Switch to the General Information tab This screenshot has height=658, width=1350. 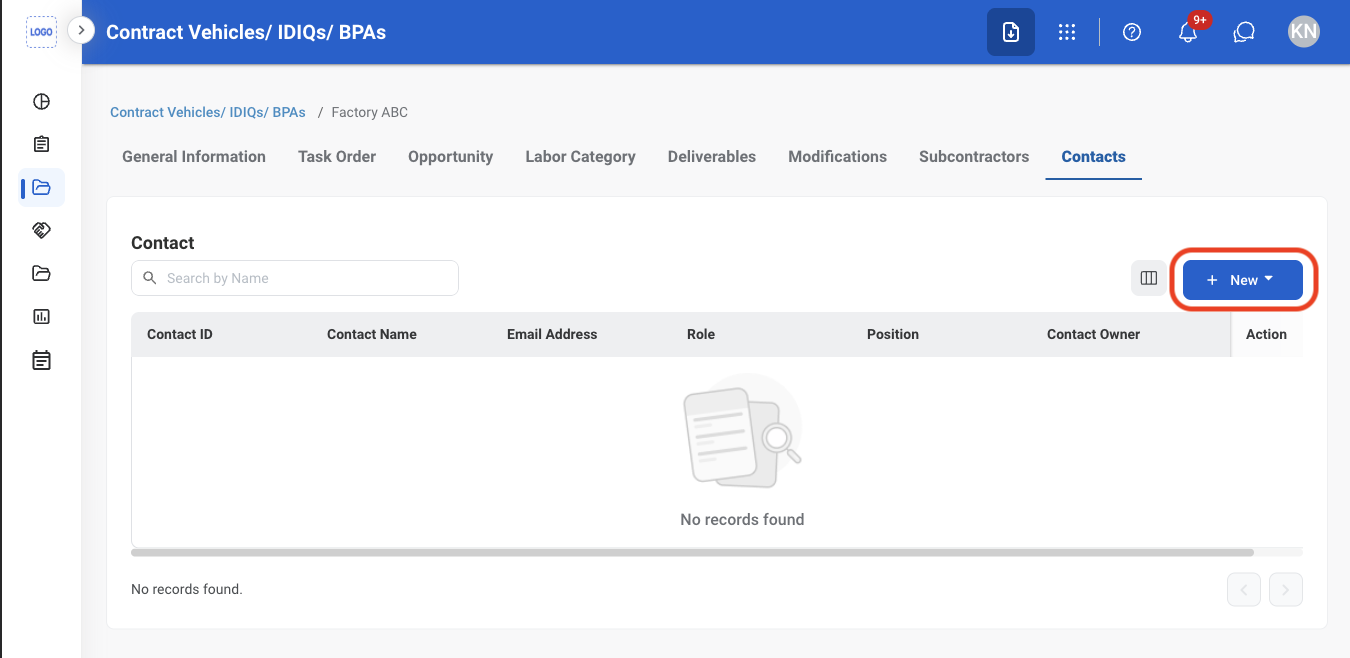click(194, 157)
